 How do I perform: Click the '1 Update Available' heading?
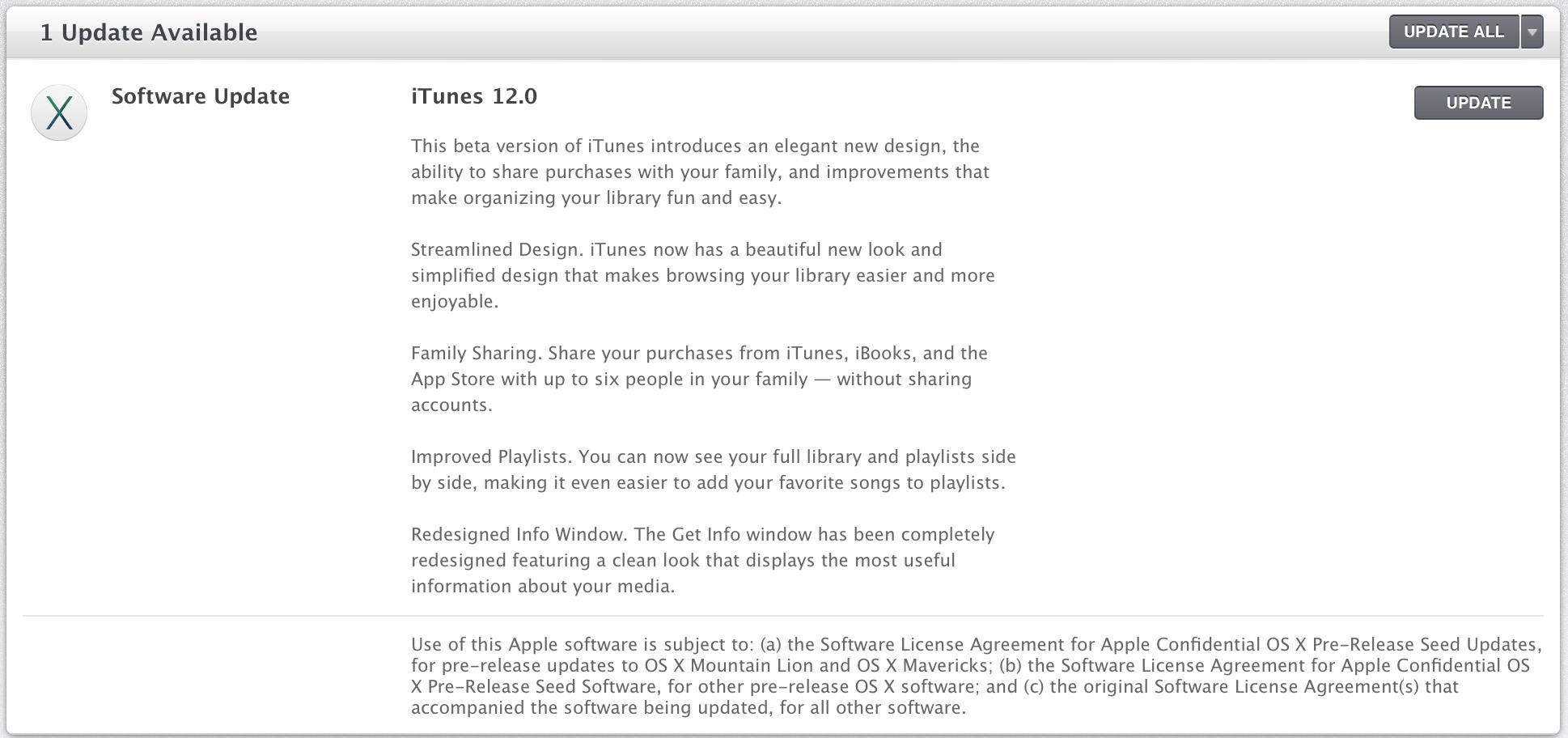(149, 32)
